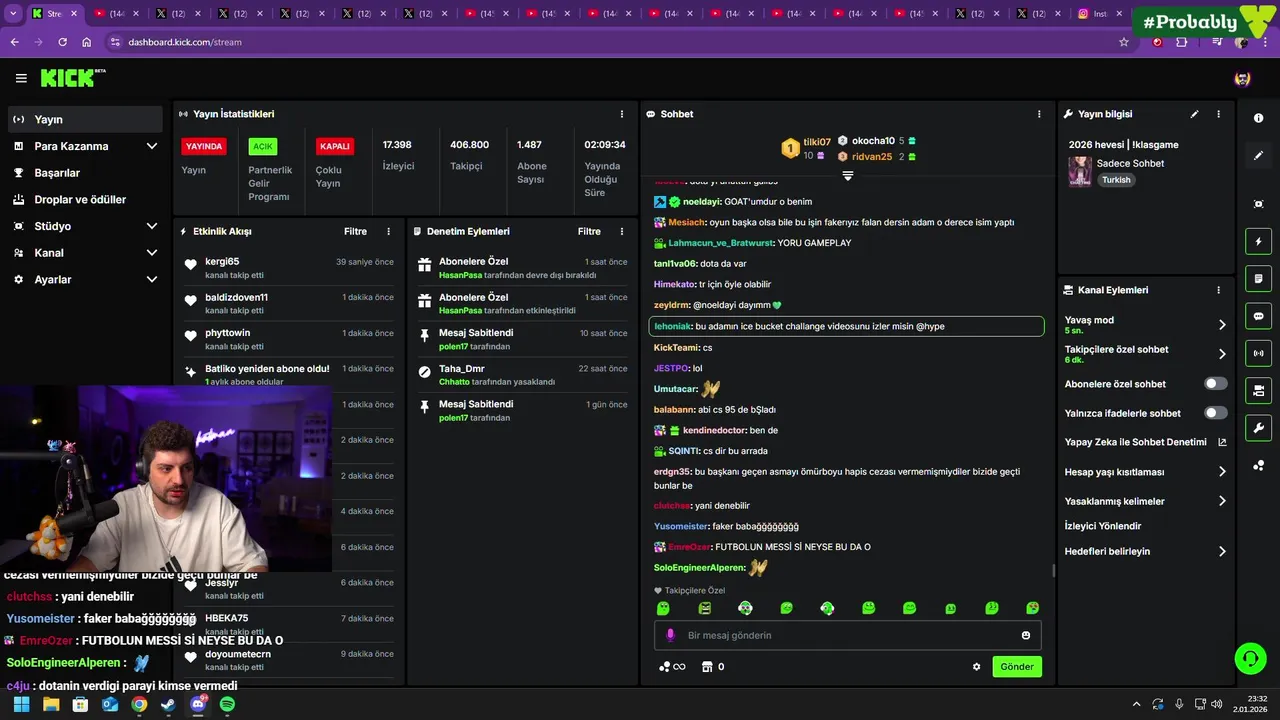Bookmark this page with the star icon
The image size is (1280, 720).
(x=1124, y=42)
